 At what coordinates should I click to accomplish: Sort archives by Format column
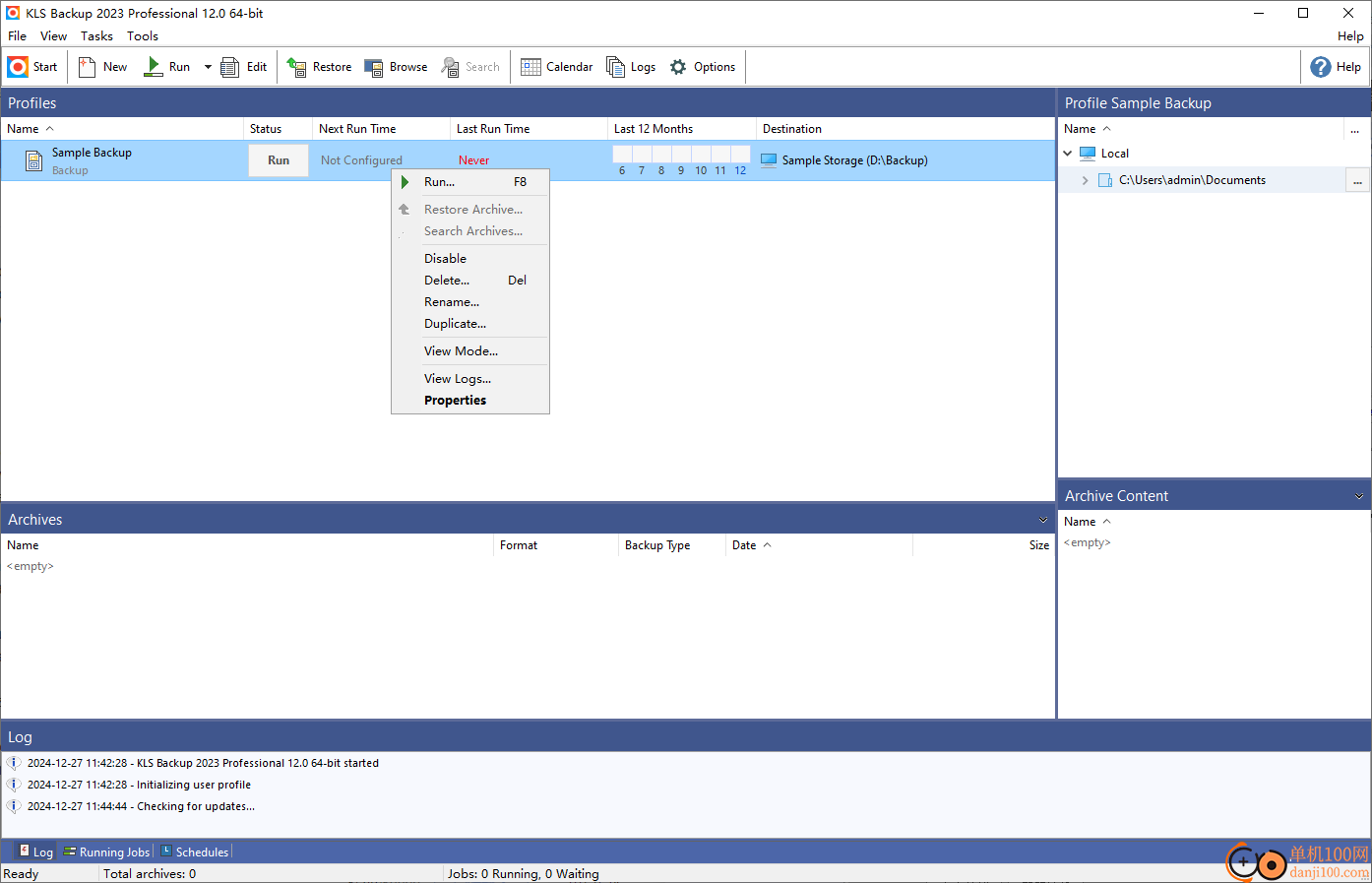click(x=555, y=545)
